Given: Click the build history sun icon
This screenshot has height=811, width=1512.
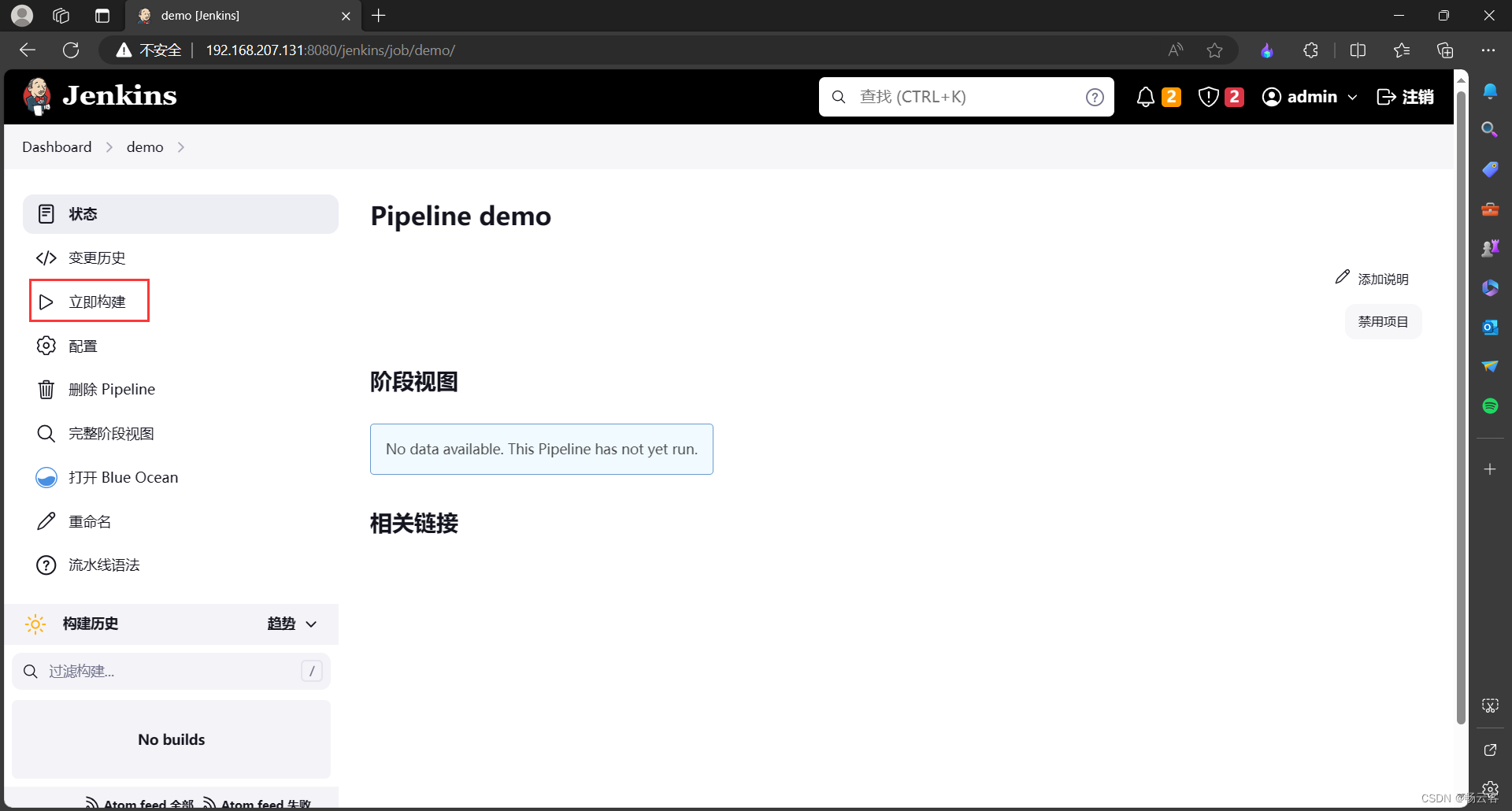Looking at the screenshot, I should coord(35,624).
